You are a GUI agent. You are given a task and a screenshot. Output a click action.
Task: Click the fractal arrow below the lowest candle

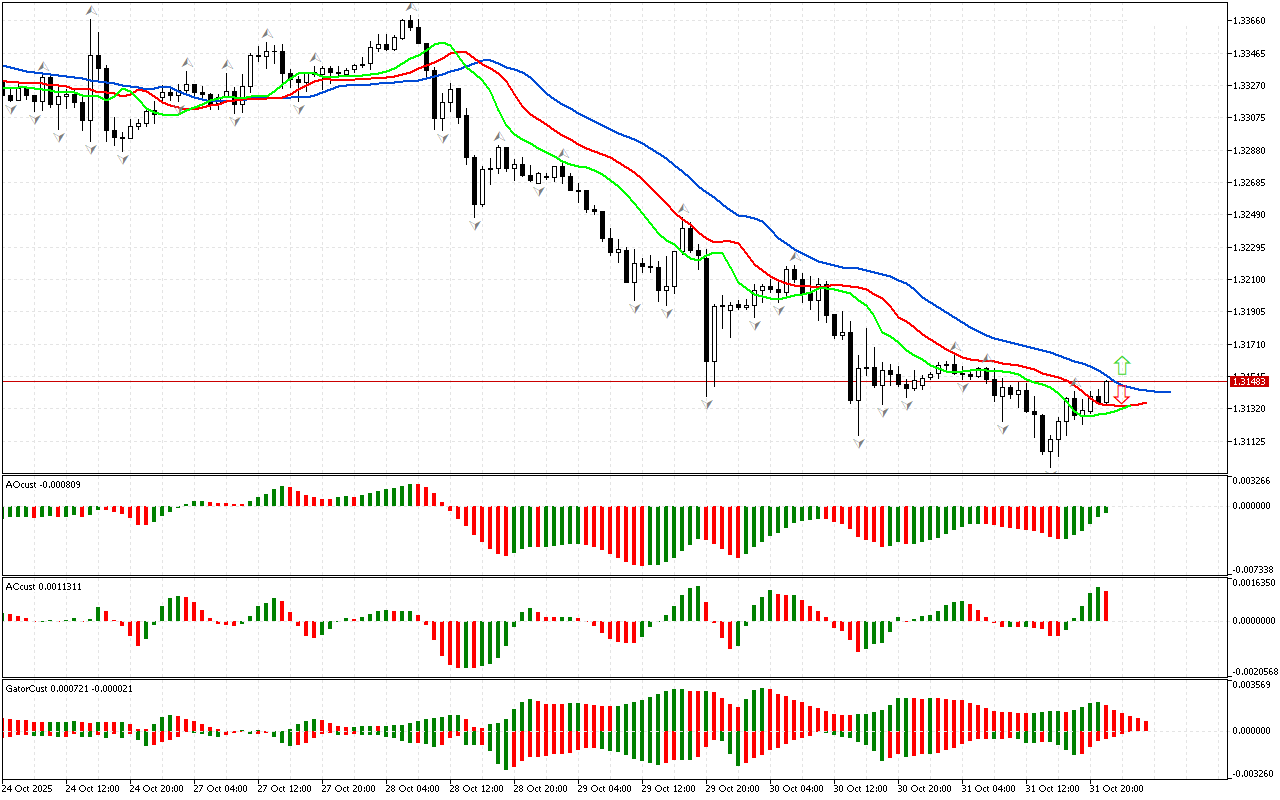(1050, 468)
